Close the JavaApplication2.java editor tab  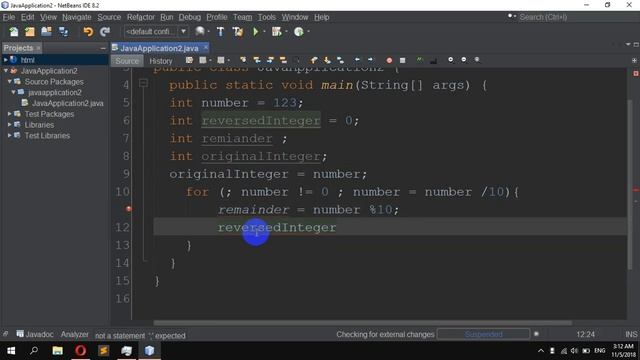point(206,48)
